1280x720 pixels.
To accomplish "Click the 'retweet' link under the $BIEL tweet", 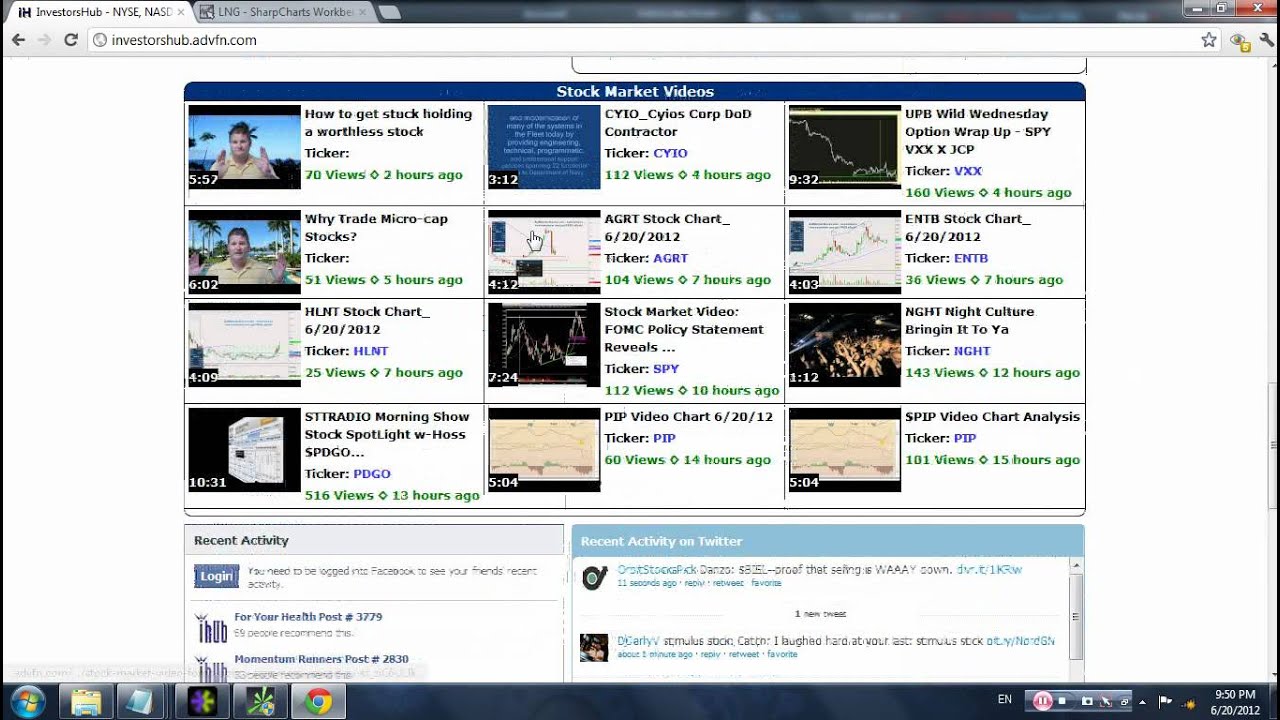I will pyautogui.click(x=727, y=582).
